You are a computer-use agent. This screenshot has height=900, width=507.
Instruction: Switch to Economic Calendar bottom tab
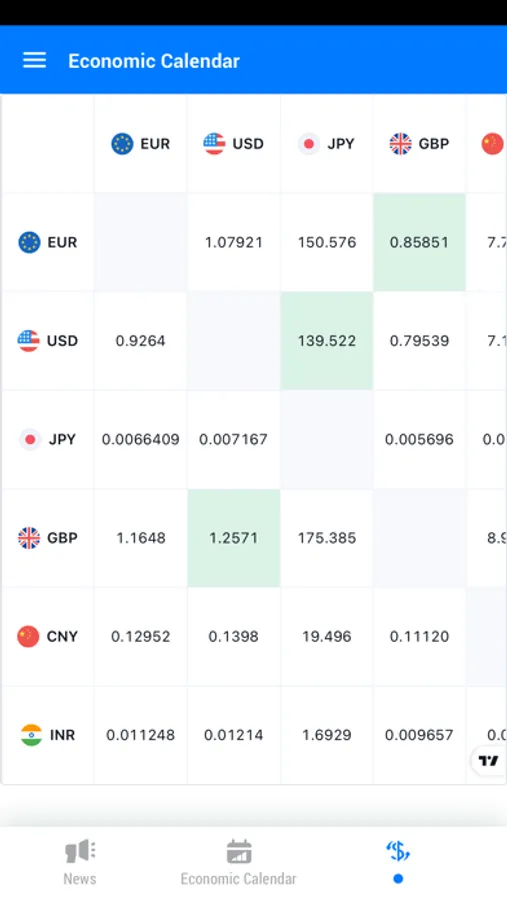point(238,862)
